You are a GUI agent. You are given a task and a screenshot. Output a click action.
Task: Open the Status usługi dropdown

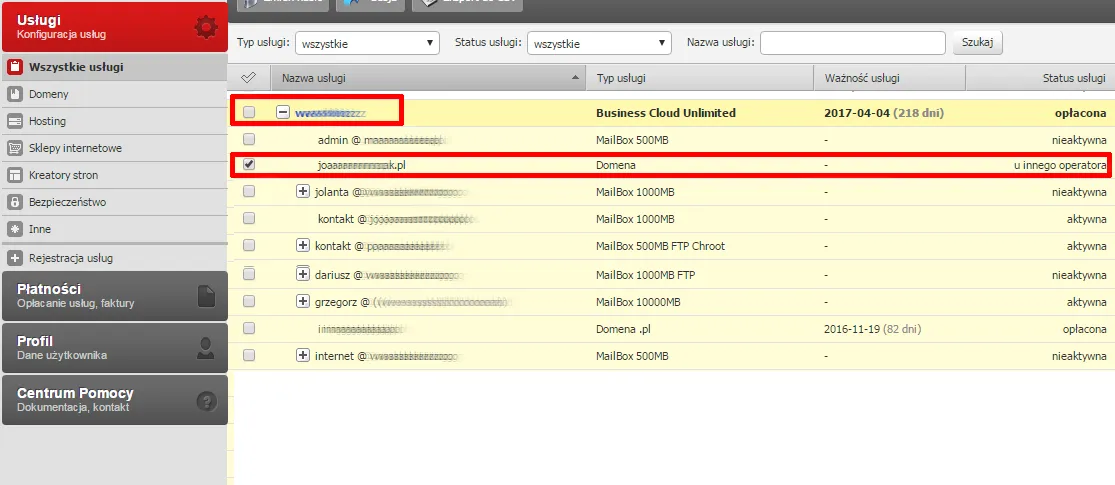(599, 44)
